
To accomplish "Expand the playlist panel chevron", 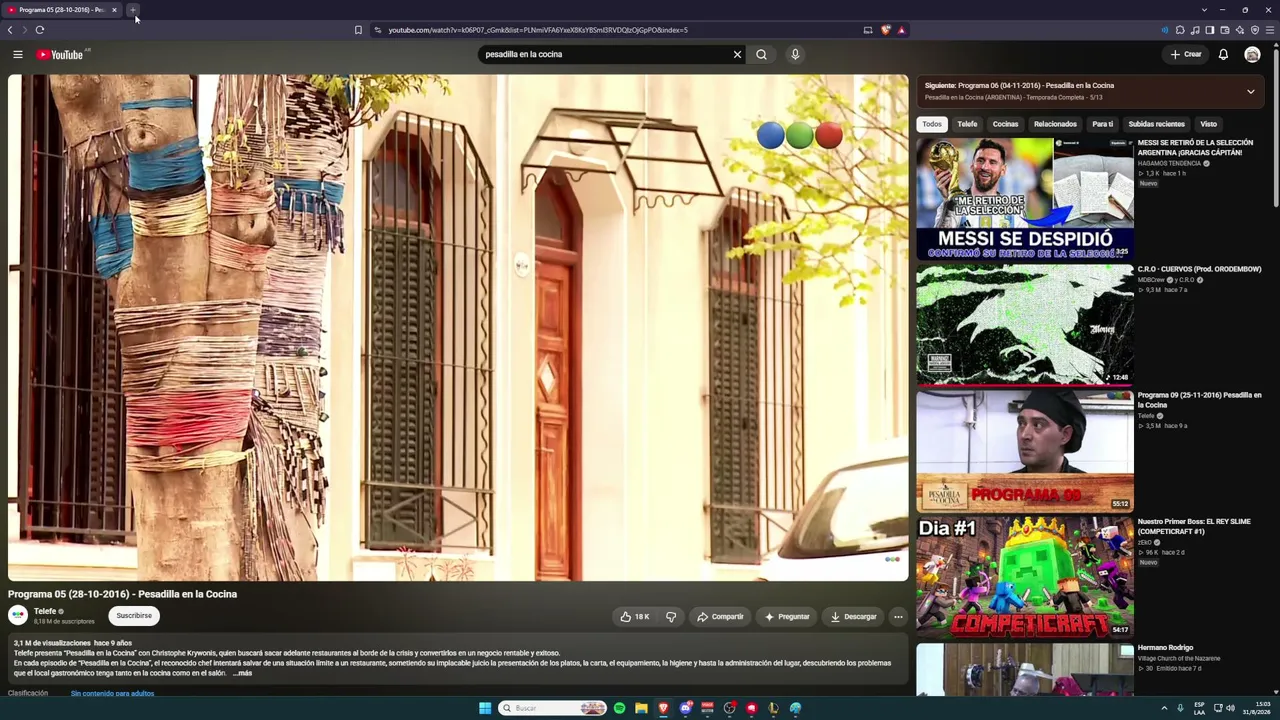I will [x=1250, y=91].
